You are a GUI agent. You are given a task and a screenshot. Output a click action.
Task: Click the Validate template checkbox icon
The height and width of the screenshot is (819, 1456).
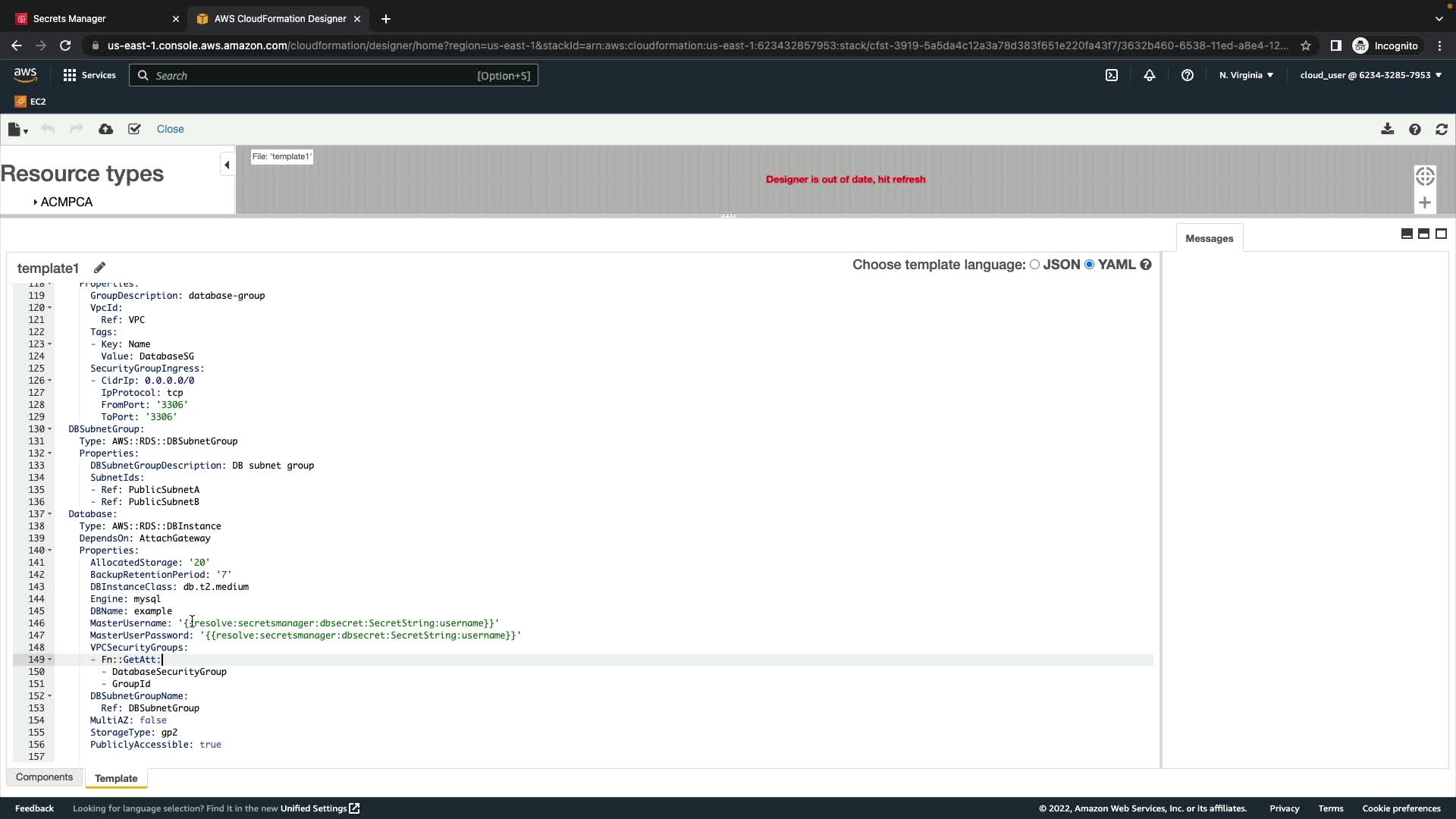click(134, 130)
